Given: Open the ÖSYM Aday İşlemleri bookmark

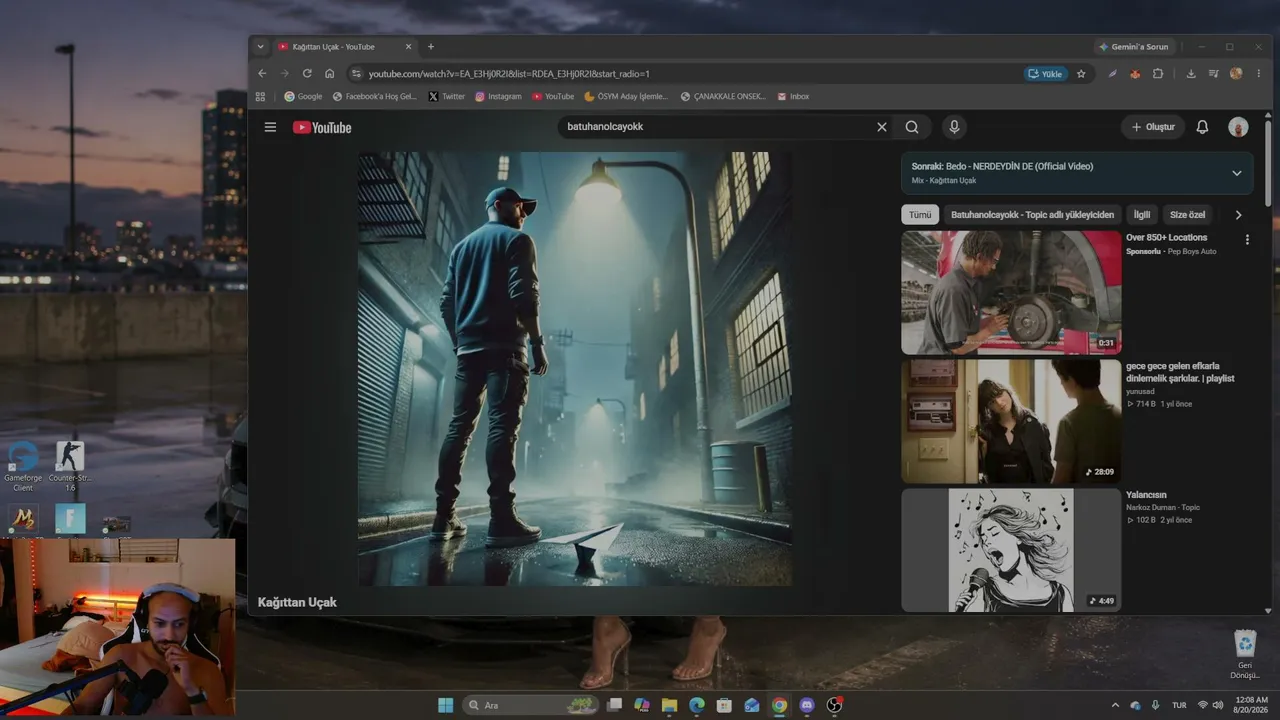Looking at the screenshot, I should pos(626,96).
